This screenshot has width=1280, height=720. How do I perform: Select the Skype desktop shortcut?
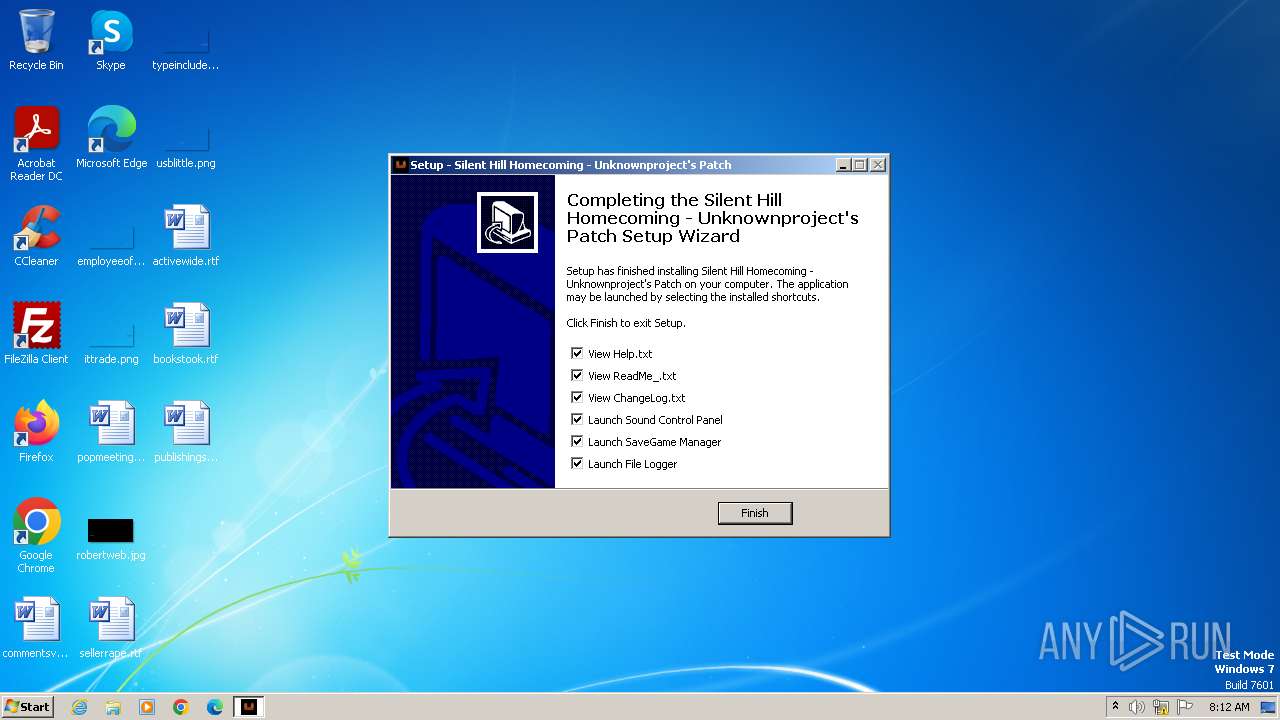(111, 41)
